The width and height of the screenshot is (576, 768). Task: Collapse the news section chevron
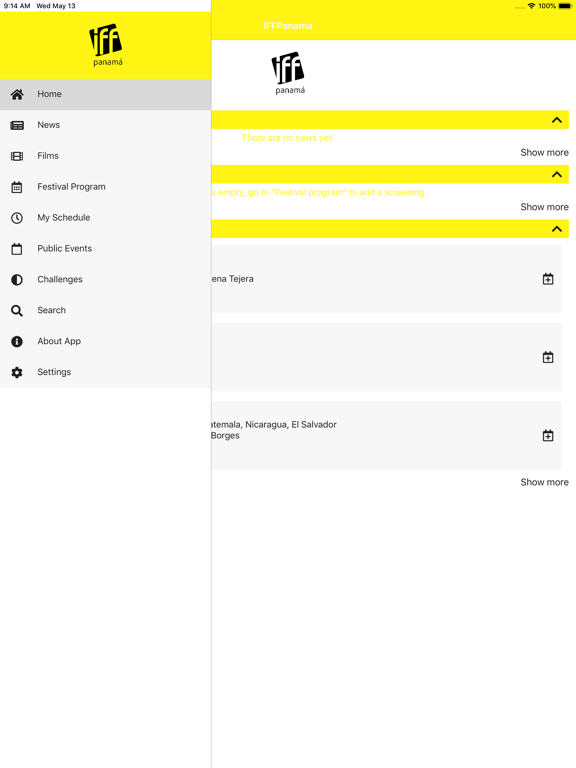pyautogui.click(x=557, y=120)
